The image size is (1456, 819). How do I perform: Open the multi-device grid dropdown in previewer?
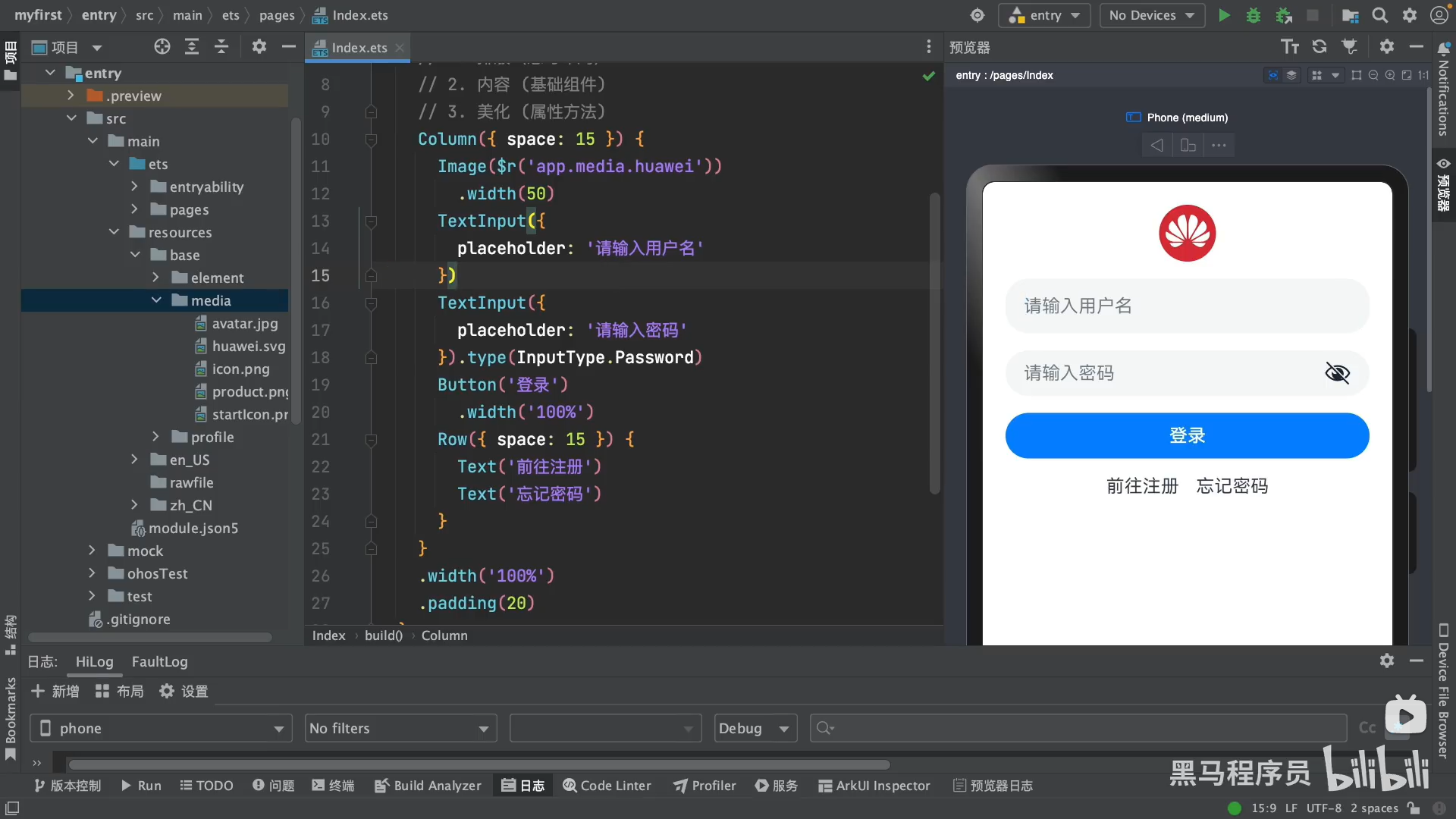[1325, 75]
